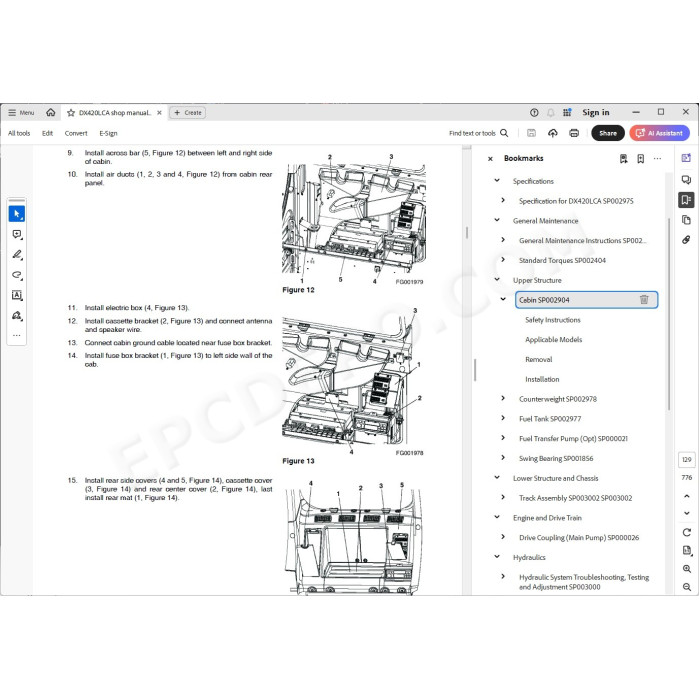The image size is (700, 700).
Task: Open more tools ellipsis in quick toolbar
Action: 17,335
